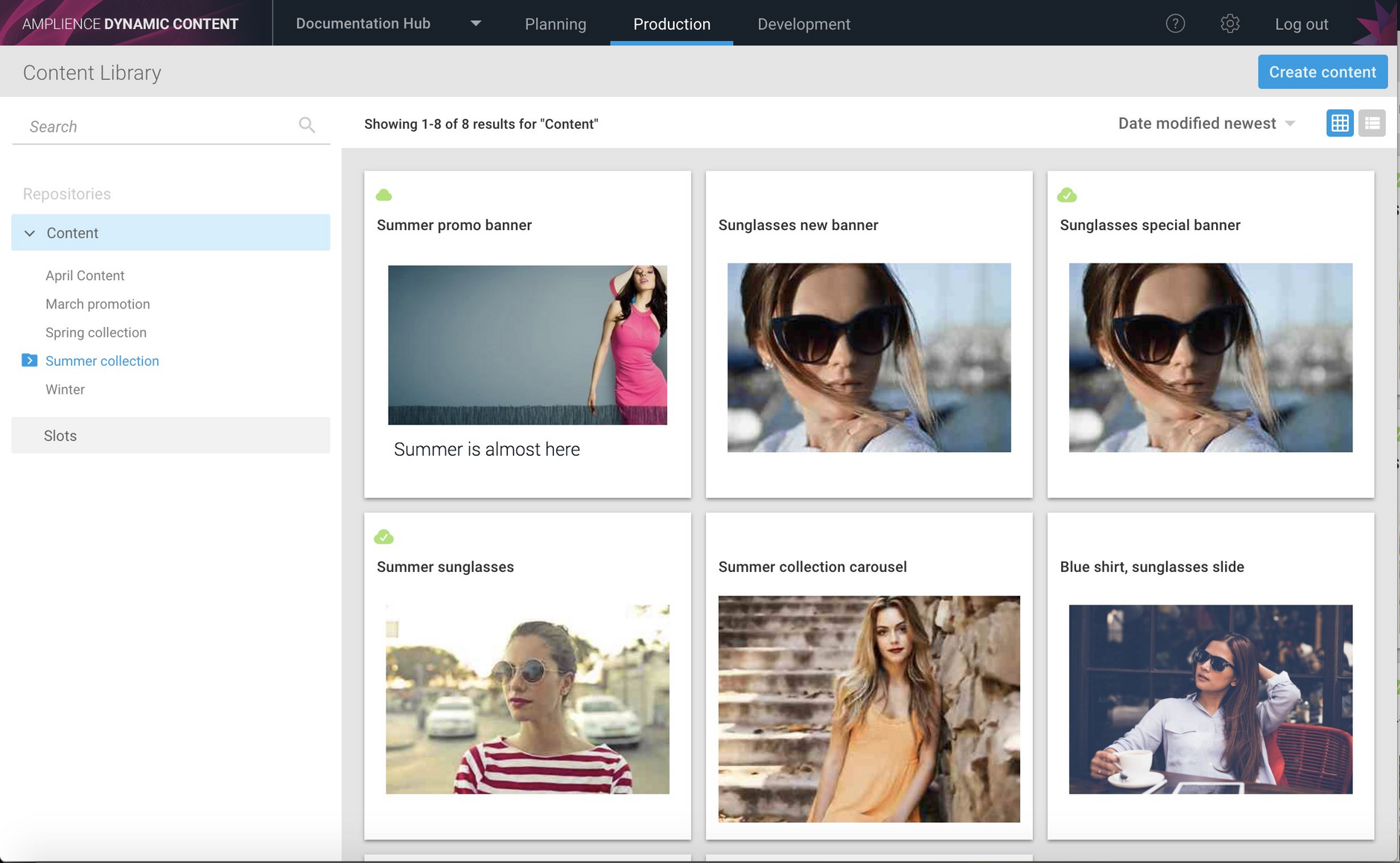Image resolution: width=1400 pixels, height=863 pixels.
Task: Click the Amplience Dynamic Content logo
Action: pyautogui.click(x=130, y=24)
